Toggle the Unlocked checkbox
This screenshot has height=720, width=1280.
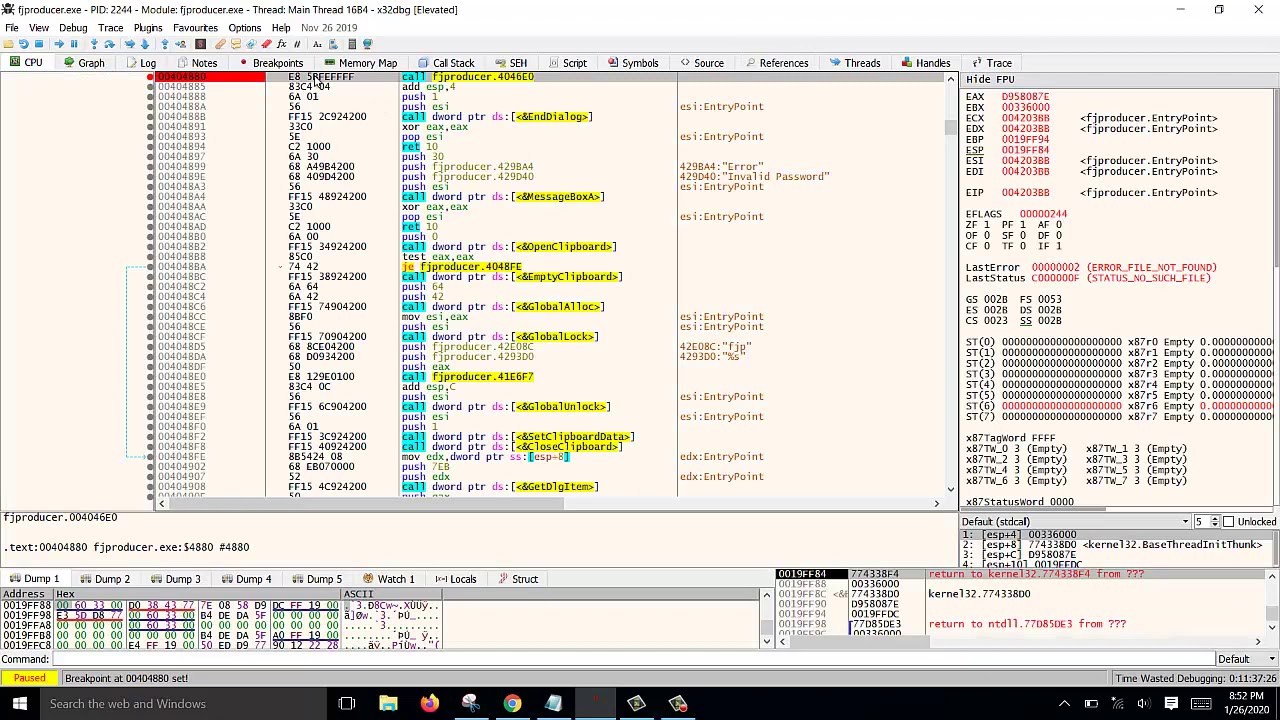(x=1229, y=522)
